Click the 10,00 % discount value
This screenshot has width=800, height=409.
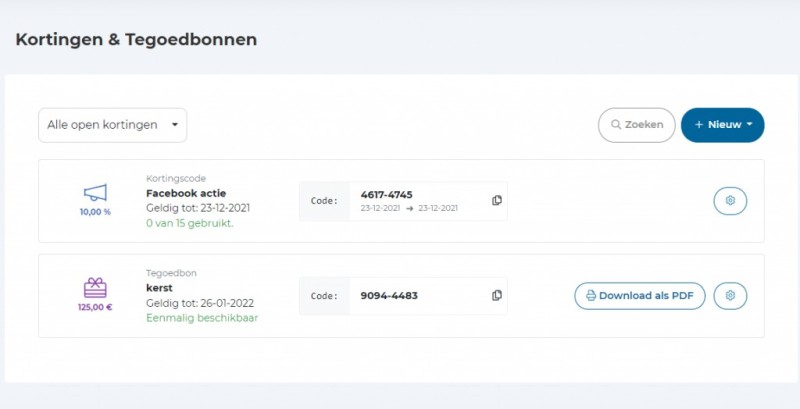95,212
